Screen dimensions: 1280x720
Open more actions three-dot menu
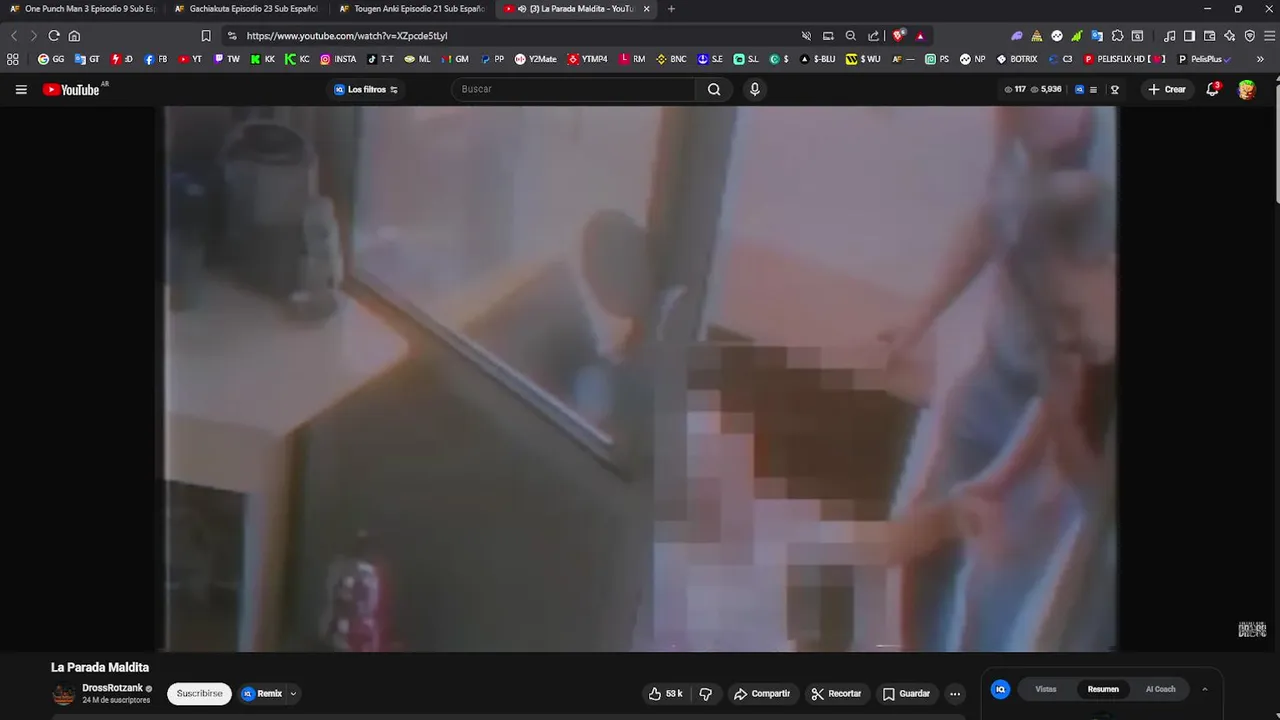[955, 693]
